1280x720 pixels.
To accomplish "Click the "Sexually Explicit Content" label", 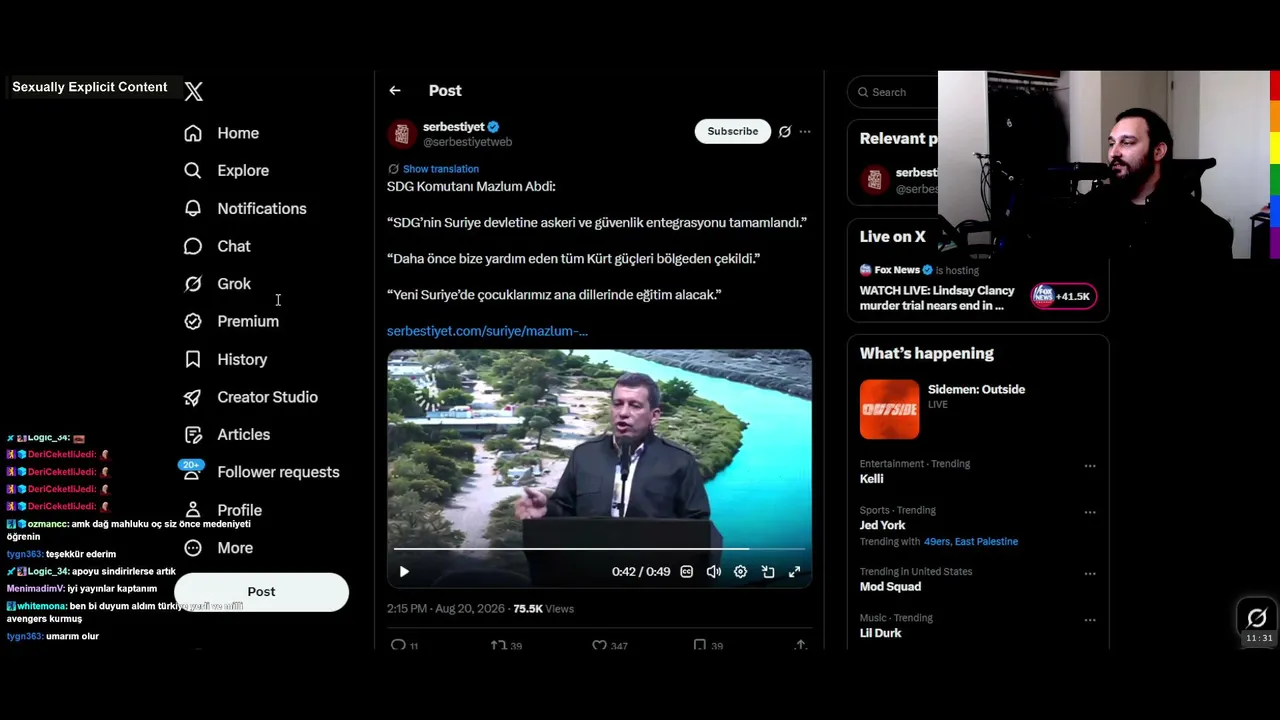I will point(90,87).
